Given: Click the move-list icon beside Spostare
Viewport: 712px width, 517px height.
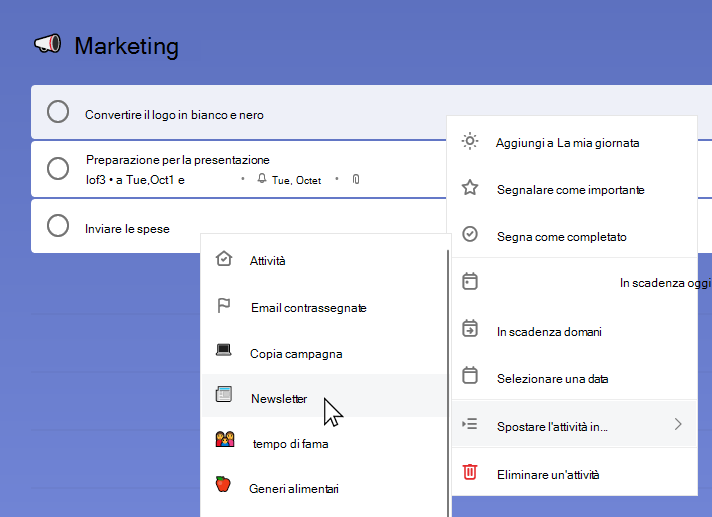Looking at the screenshot, I should point(470,424).
